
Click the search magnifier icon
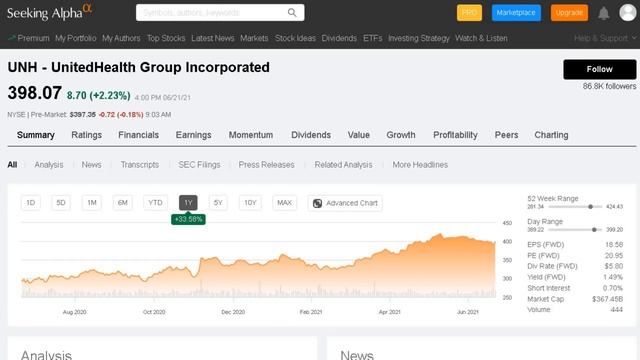point(292,13)
